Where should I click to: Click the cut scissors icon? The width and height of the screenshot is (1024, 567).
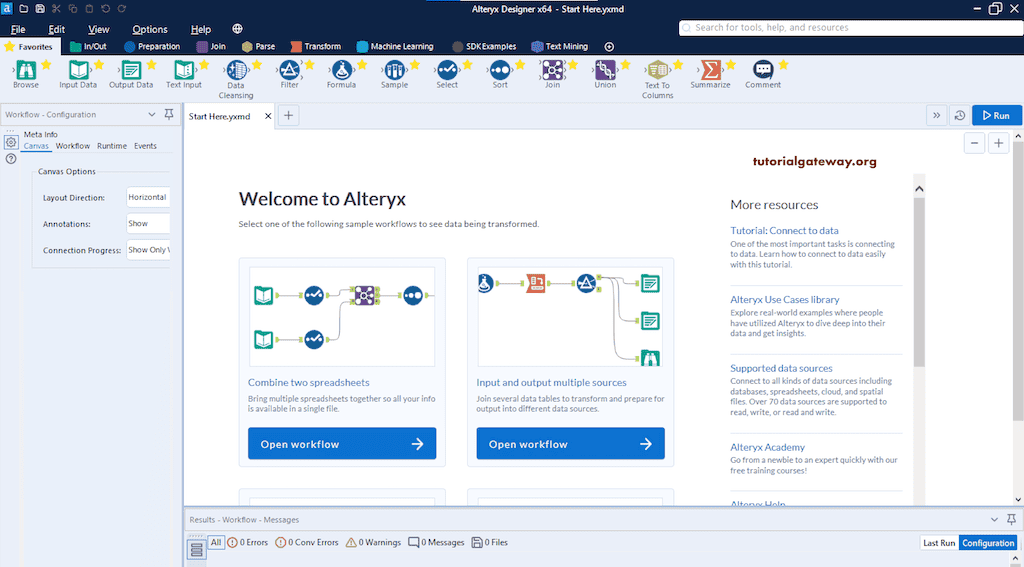tap(56, 8)
